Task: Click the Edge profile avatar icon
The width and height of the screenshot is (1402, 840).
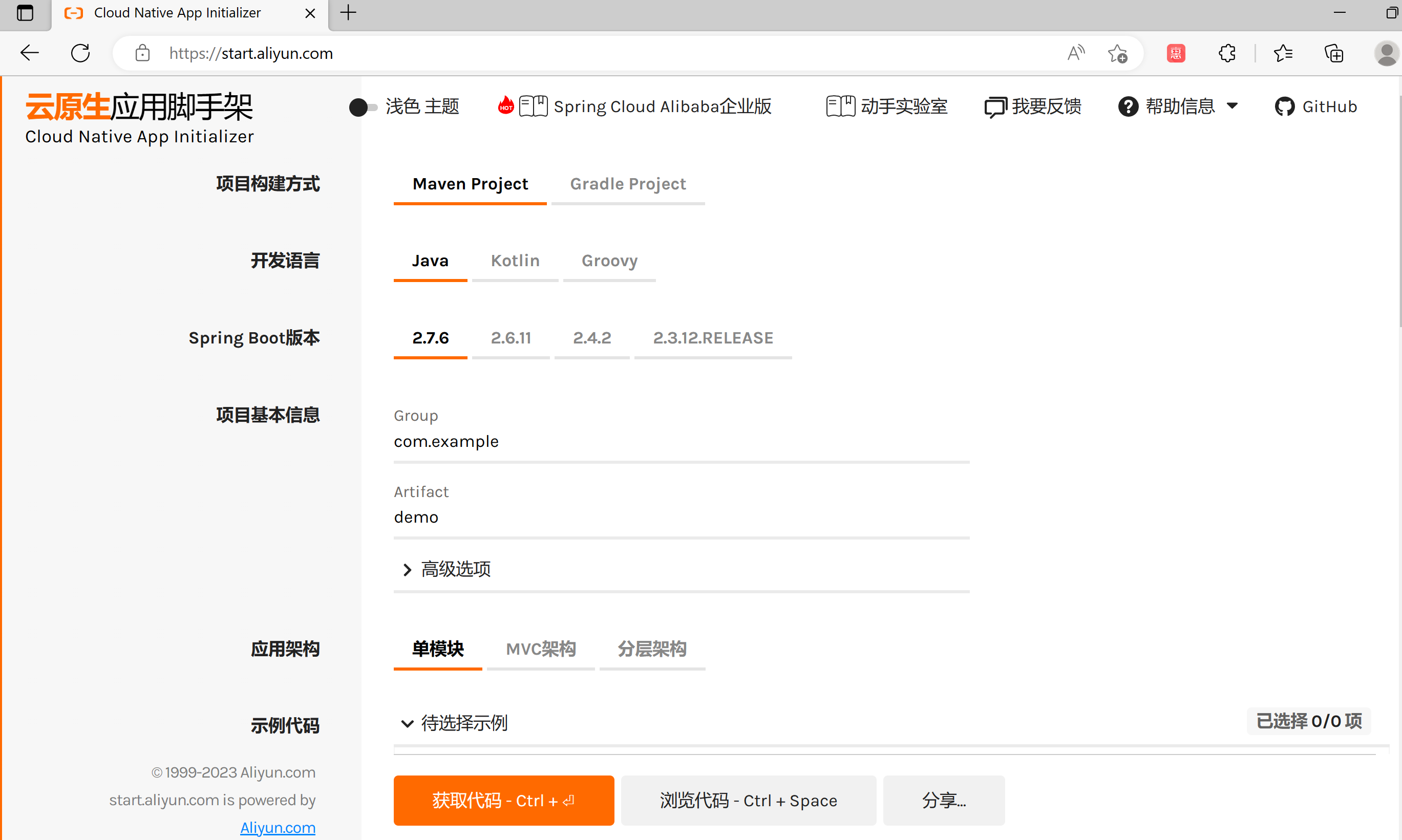Action: pyautogui.click(x=1386, y=53)
